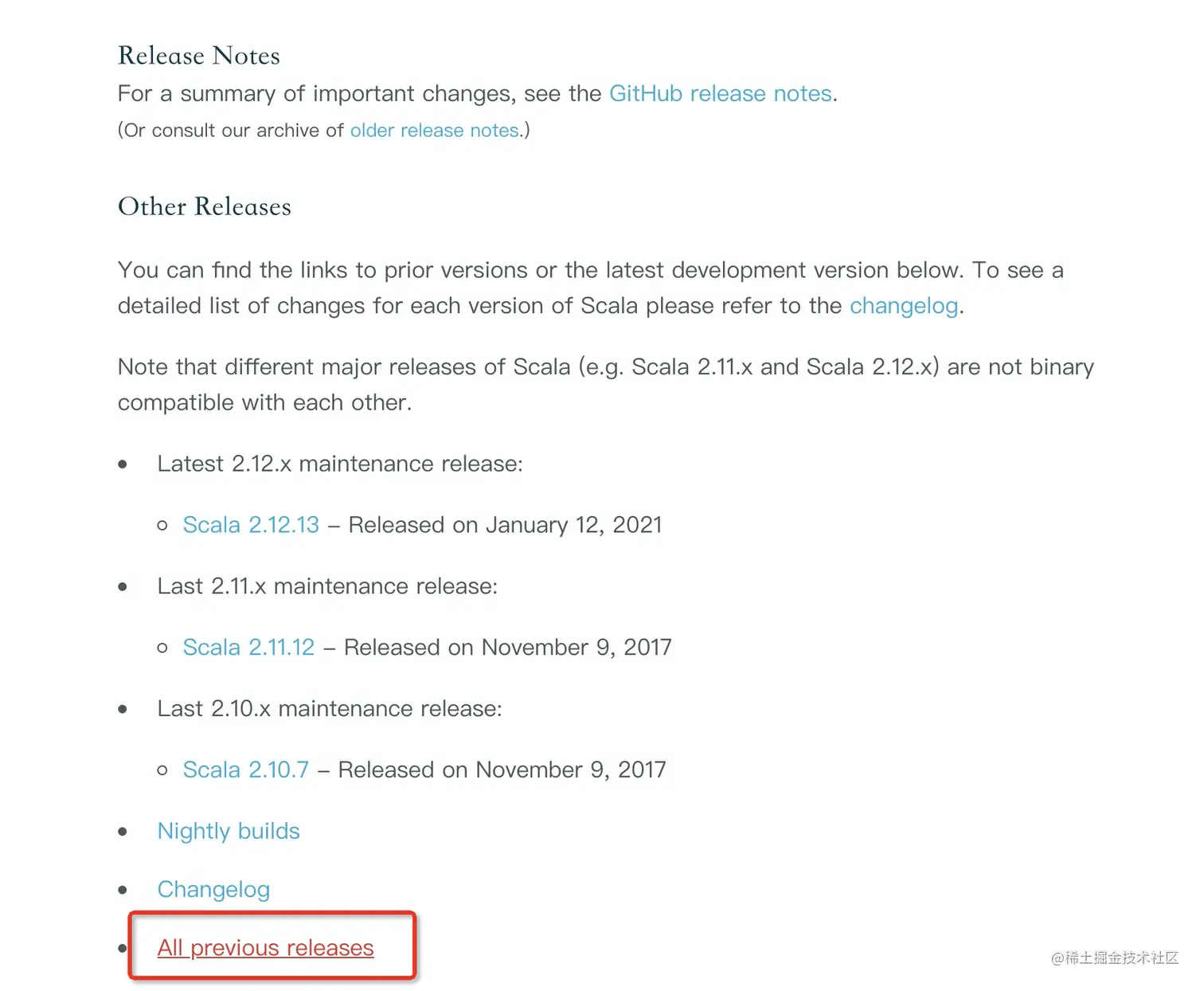
Task: Open the Changelog bullet list link
Action: pos(213,889)
